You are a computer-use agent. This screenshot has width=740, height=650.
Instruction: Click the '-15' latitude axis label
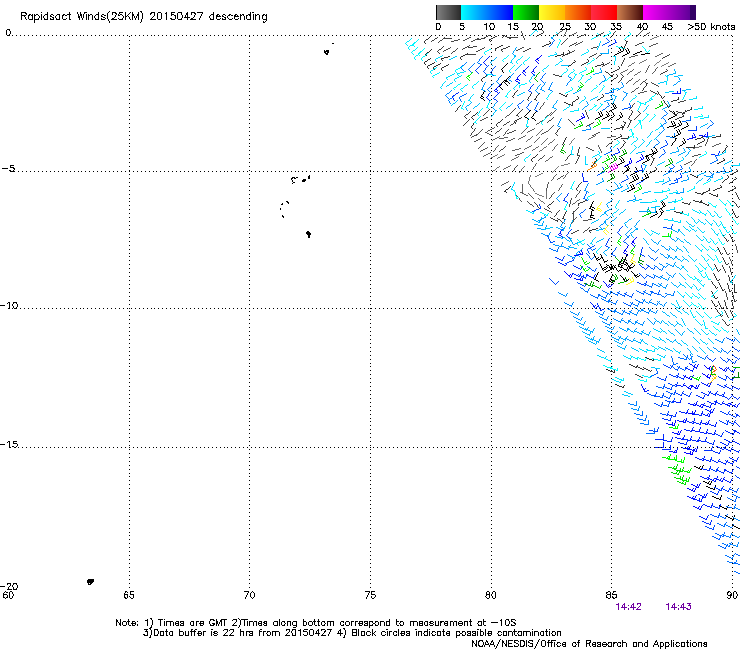[x=9, y=445]
